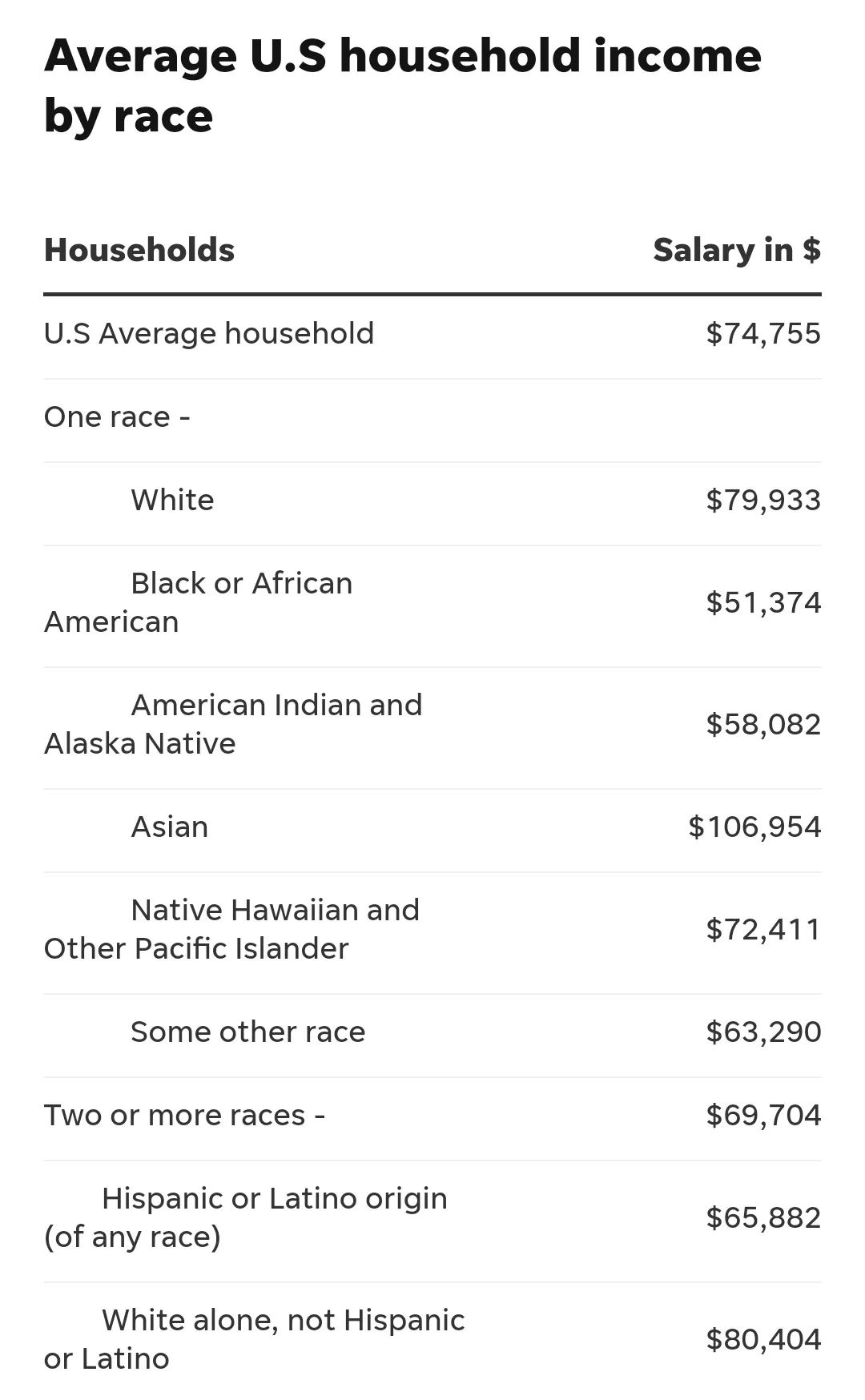Select the U.S Average household row label
The height and width of the screenshot is (1400, 865).
pyautogui.click(x=209, y=333)
